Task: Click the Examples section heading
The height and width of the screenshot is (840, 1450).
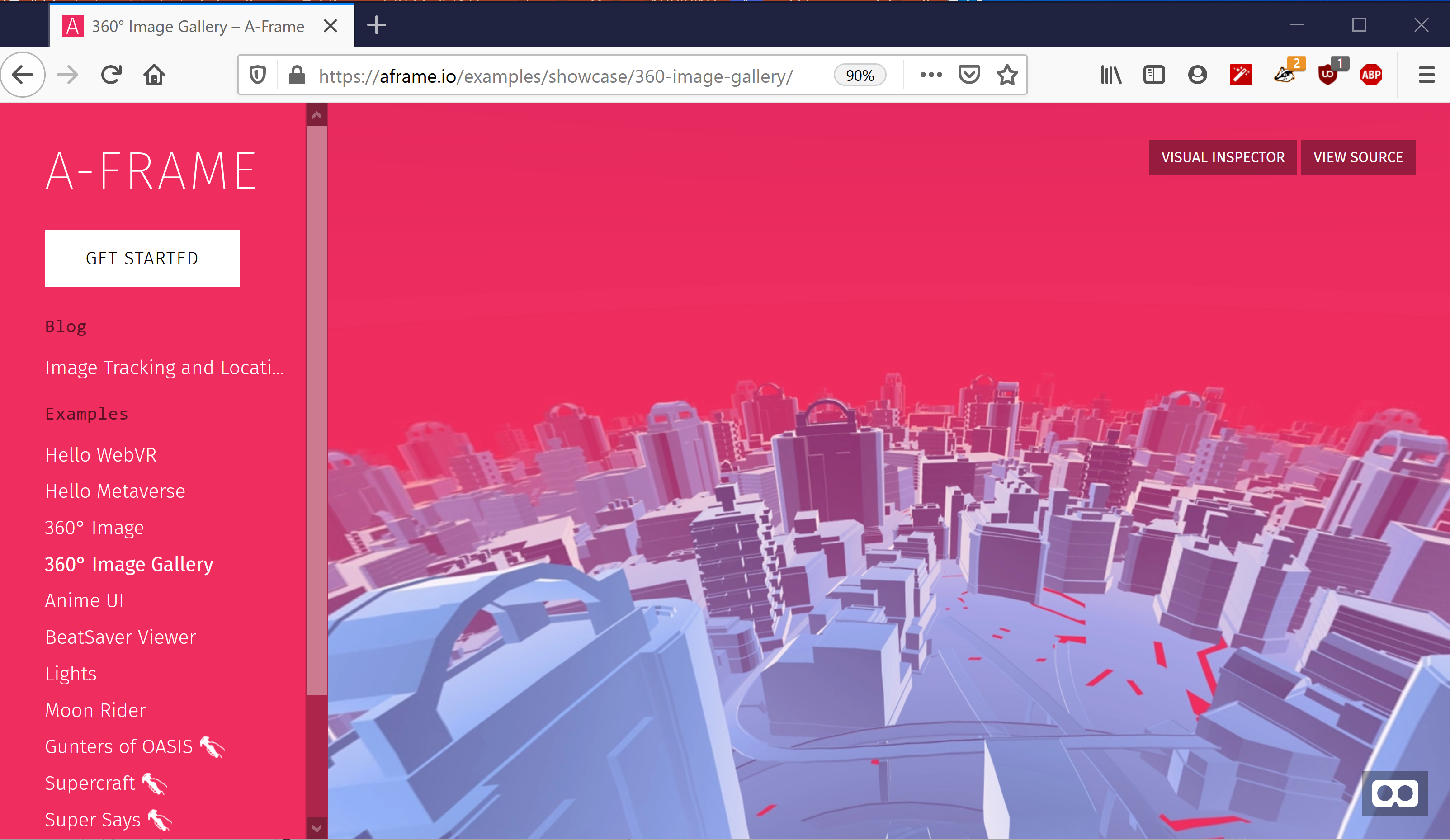Action: [87, 414]
